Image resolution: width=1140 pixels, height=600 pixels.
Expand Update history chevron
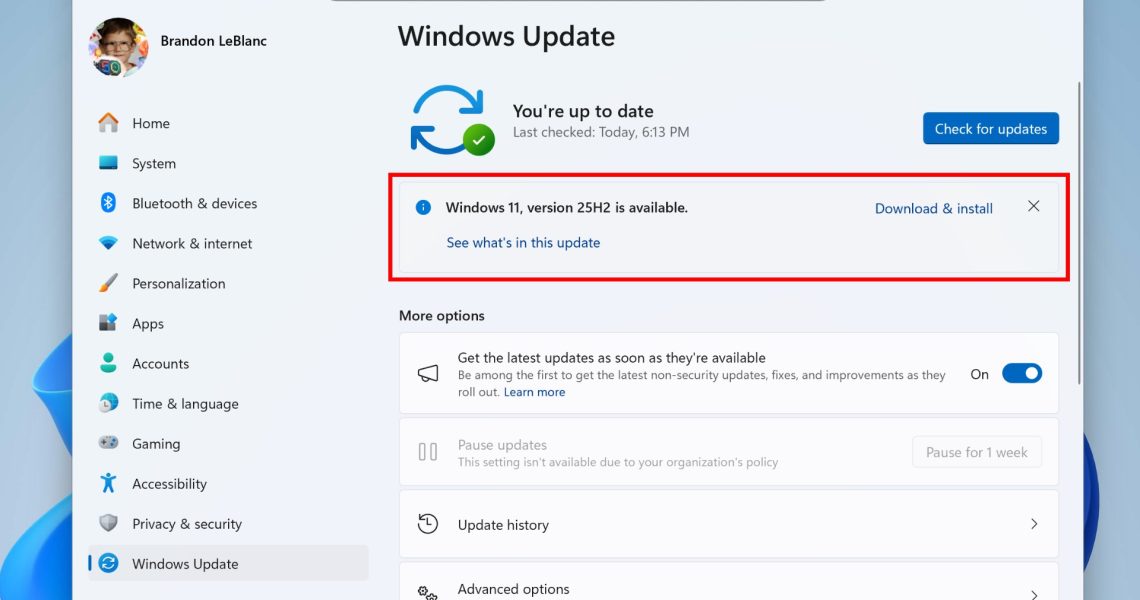pos(1034,524)
